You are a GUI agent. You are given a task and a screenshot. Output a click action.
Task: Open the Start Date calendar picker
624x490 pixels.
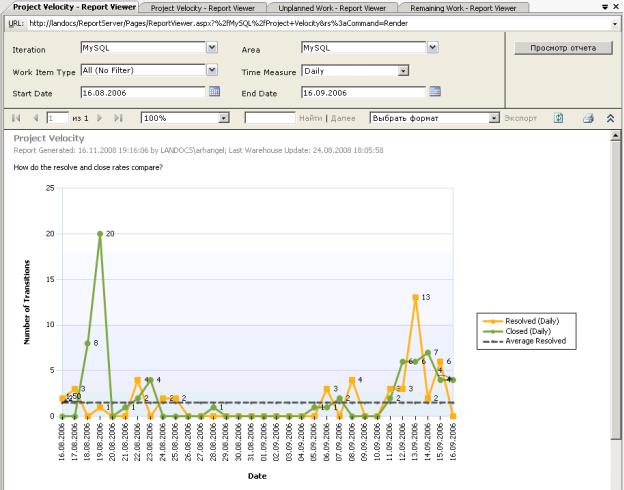point(213,92)
